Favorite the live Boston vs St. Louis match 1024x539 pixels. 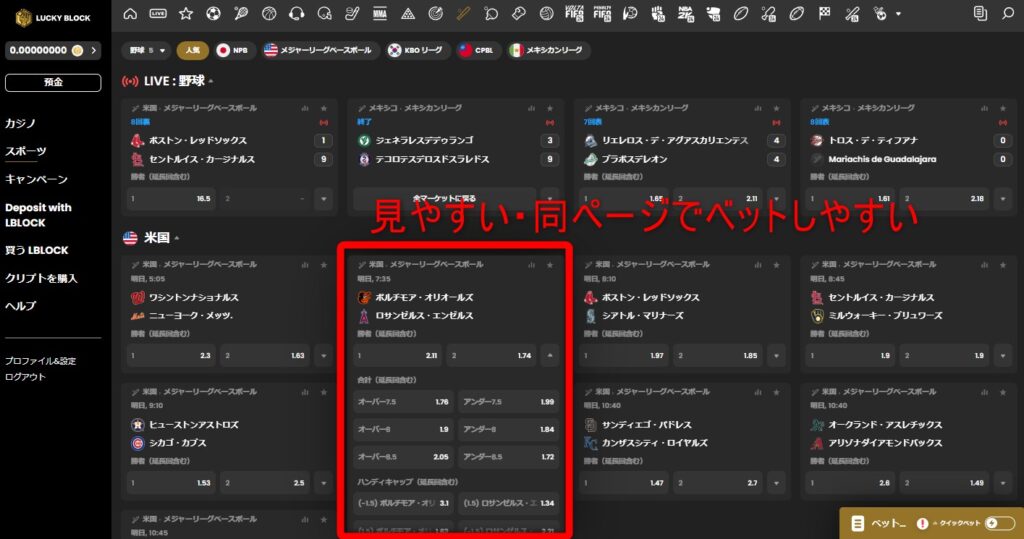click(x=323, y=108)
